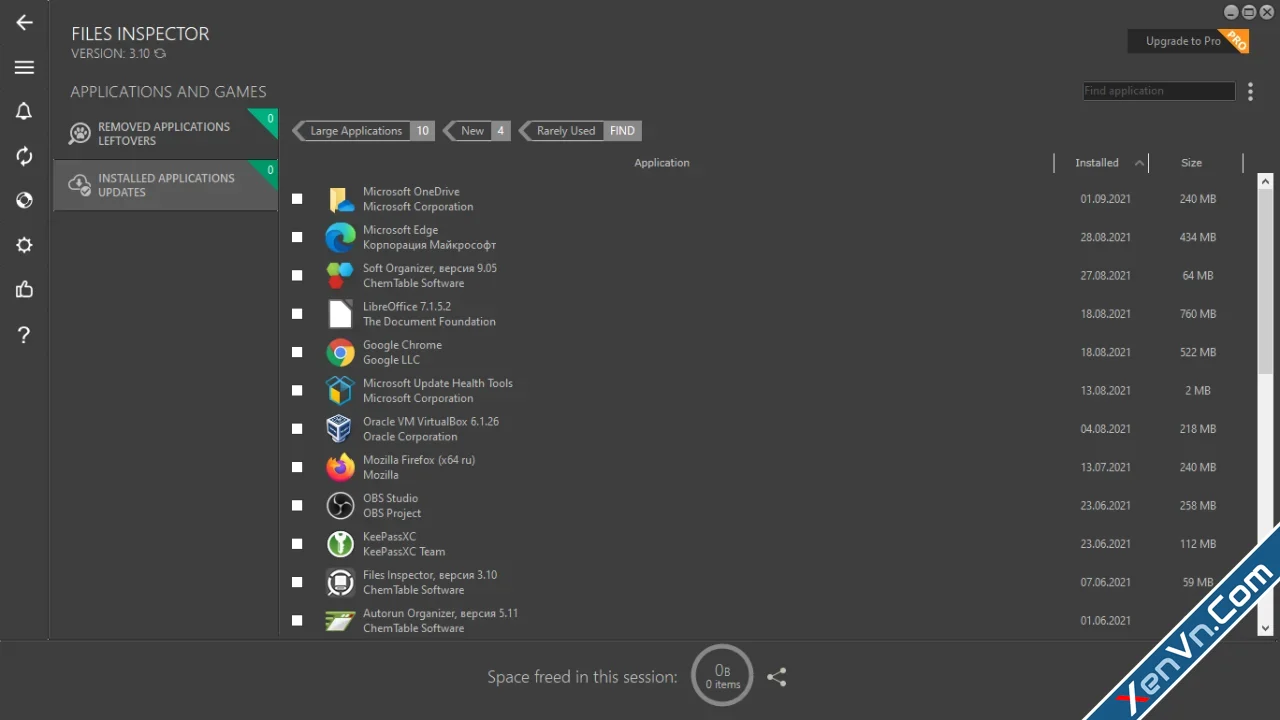Click the 01.09.2021 install date
This screenshot has width=1280, height=720.
point(1105,199)
